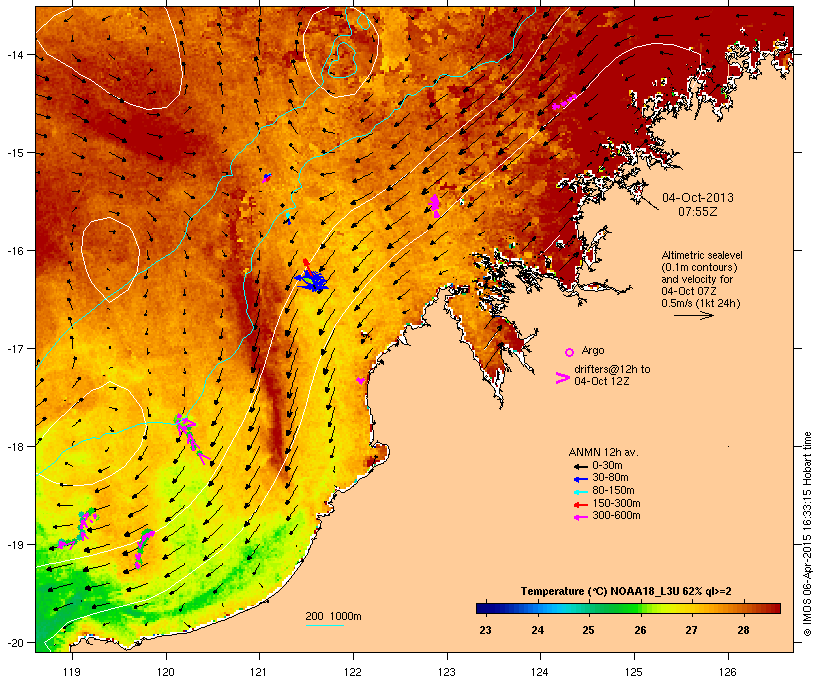Viewport: 820px width, 680px height.
Task: Click the '80-150m' depth label
Action: coord(613,491)
